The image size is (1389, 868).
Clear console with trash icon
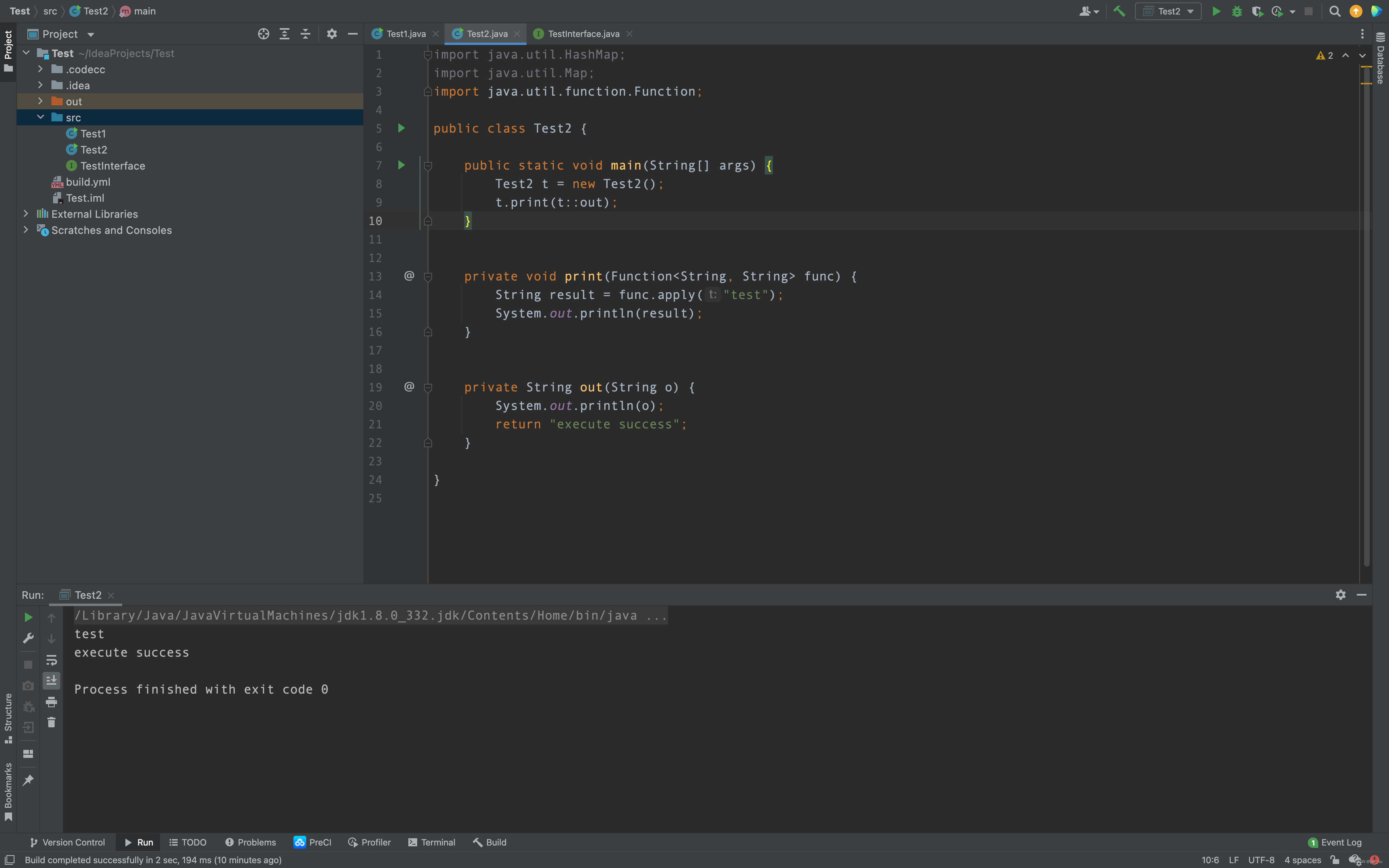click(51, 722)
